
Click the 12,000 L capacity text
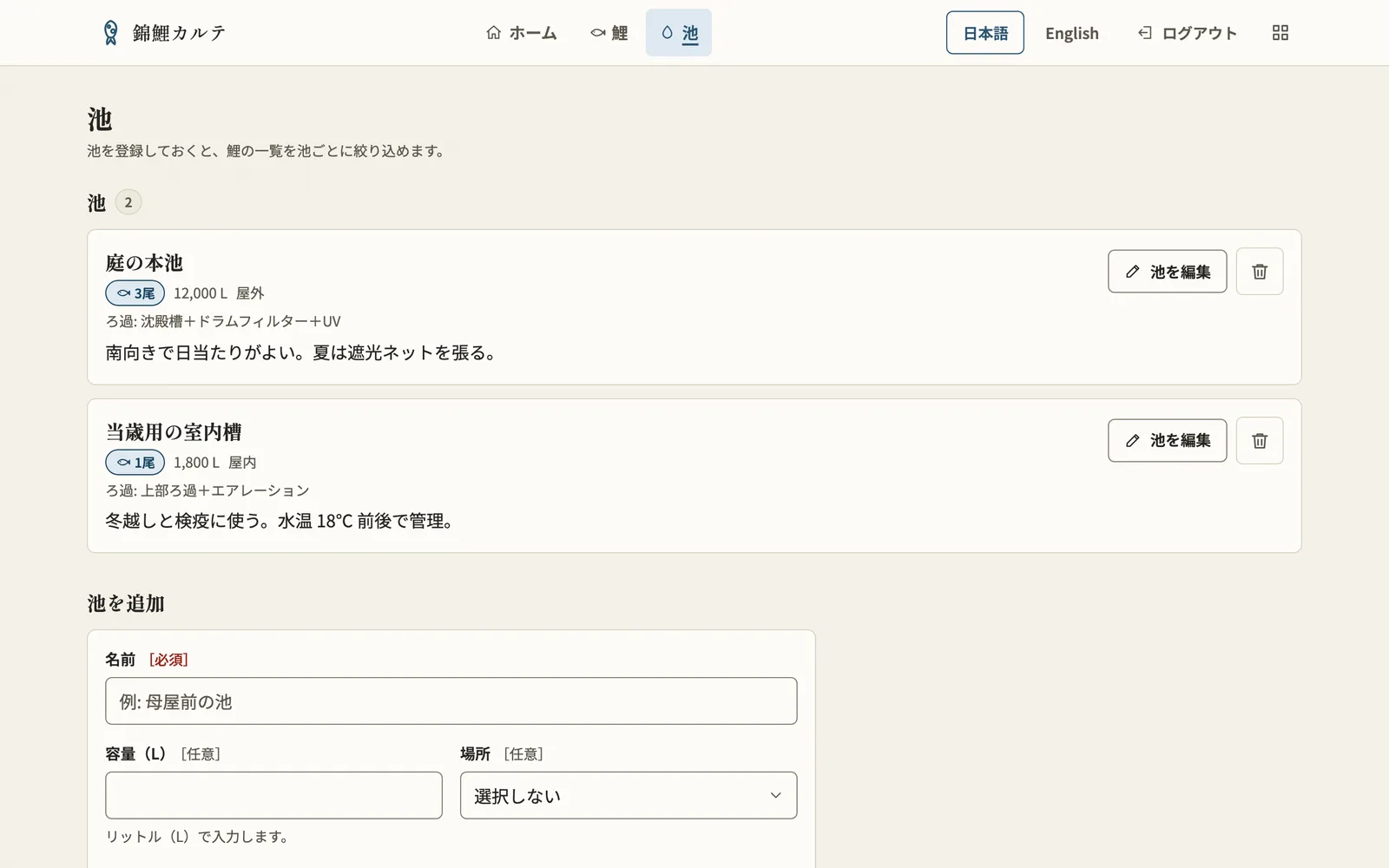point(201,293)
